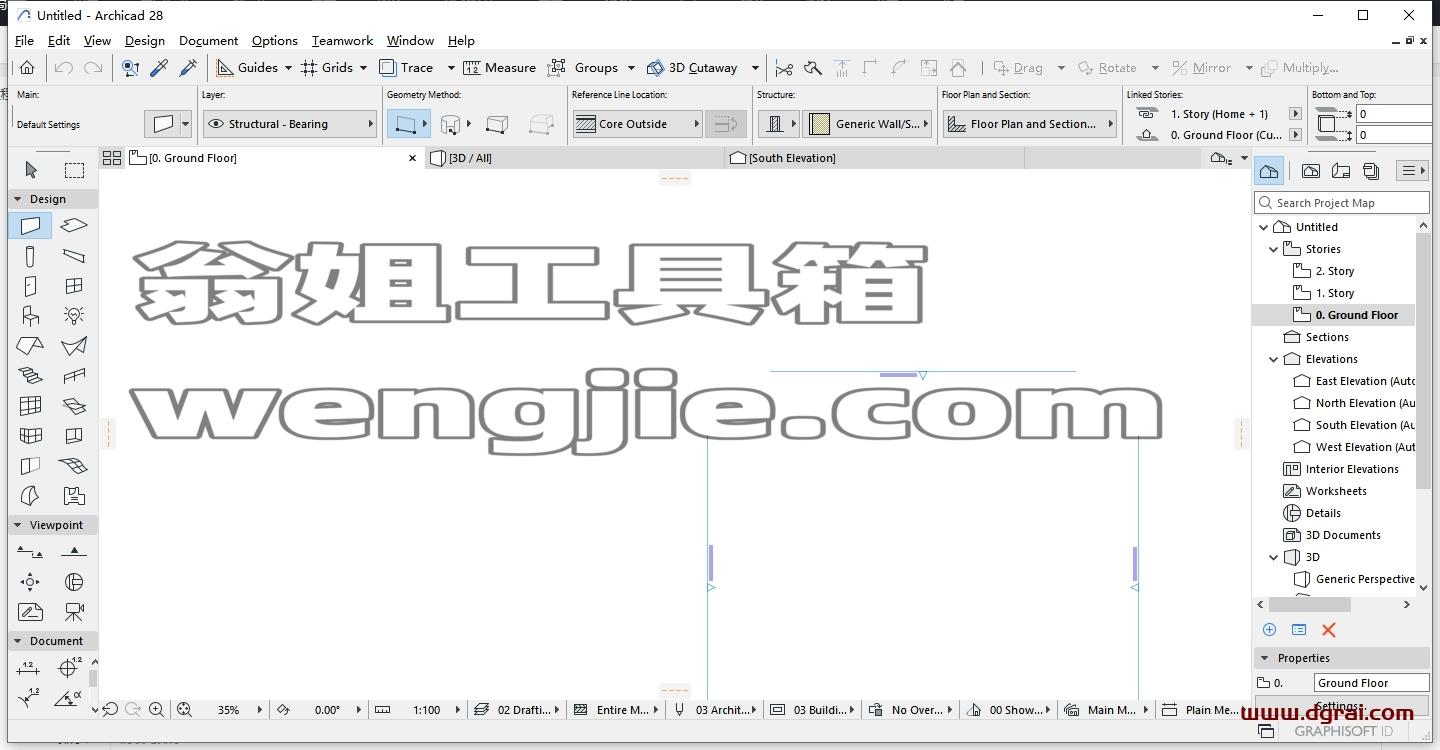
Task: Toggle 3D Cutaway
Action: coord(692,68)
